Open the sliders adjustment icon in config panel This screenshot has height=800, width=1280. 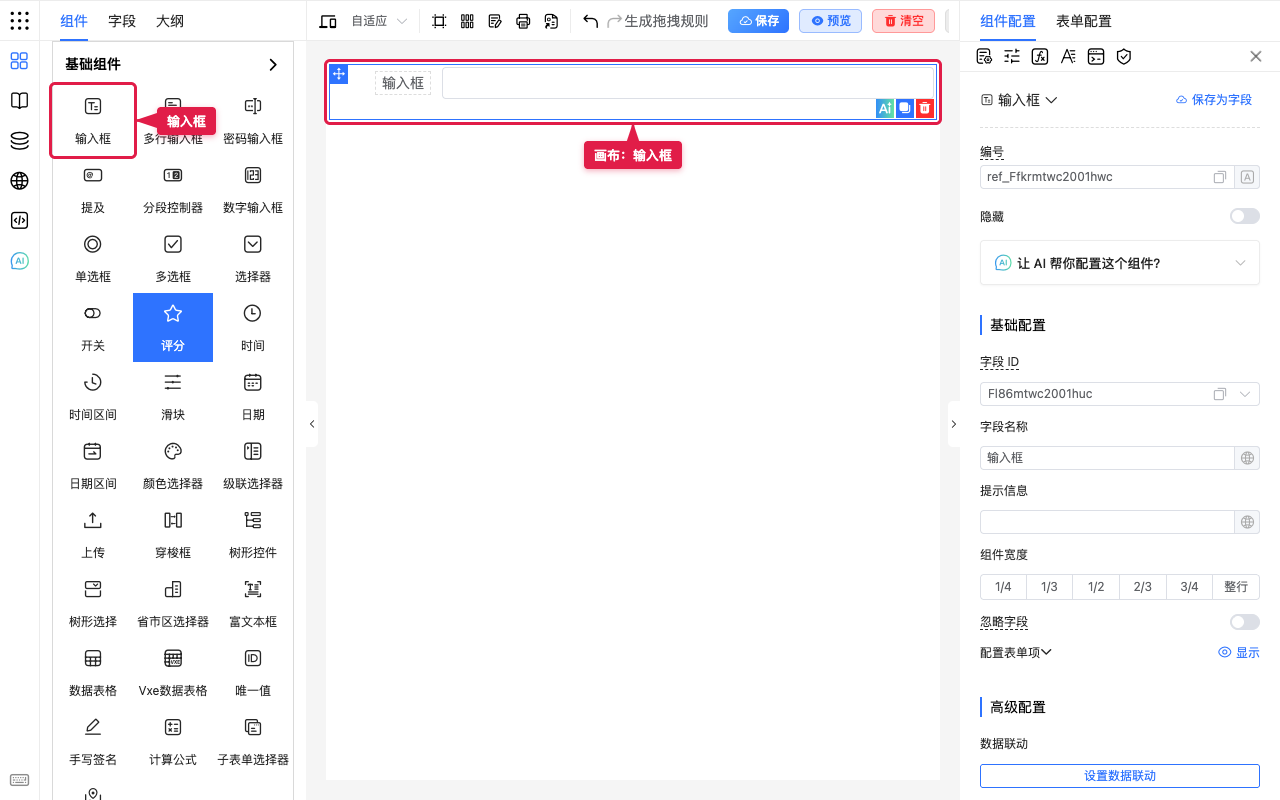[1012, 56]
